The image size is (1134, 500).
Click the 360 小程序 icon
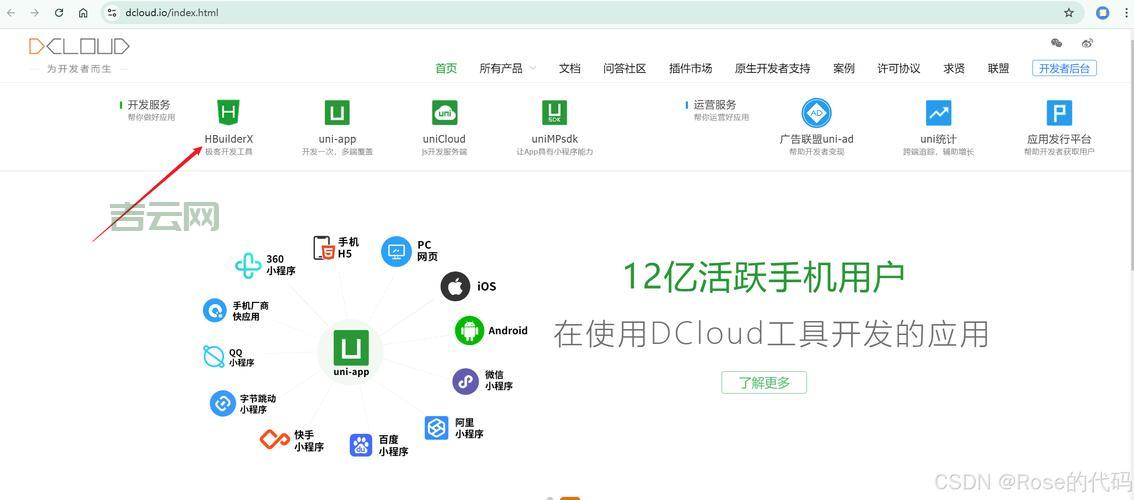[x=248, y=266]
